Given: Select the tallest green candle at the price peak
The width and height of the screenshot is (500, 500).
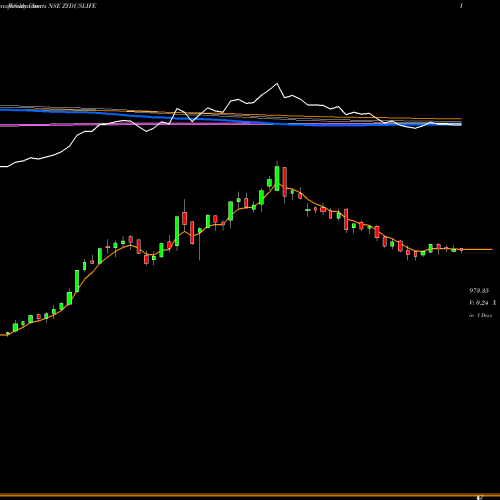Looking at the screenshot, I should pyautogui.click(x=277, y=177).
